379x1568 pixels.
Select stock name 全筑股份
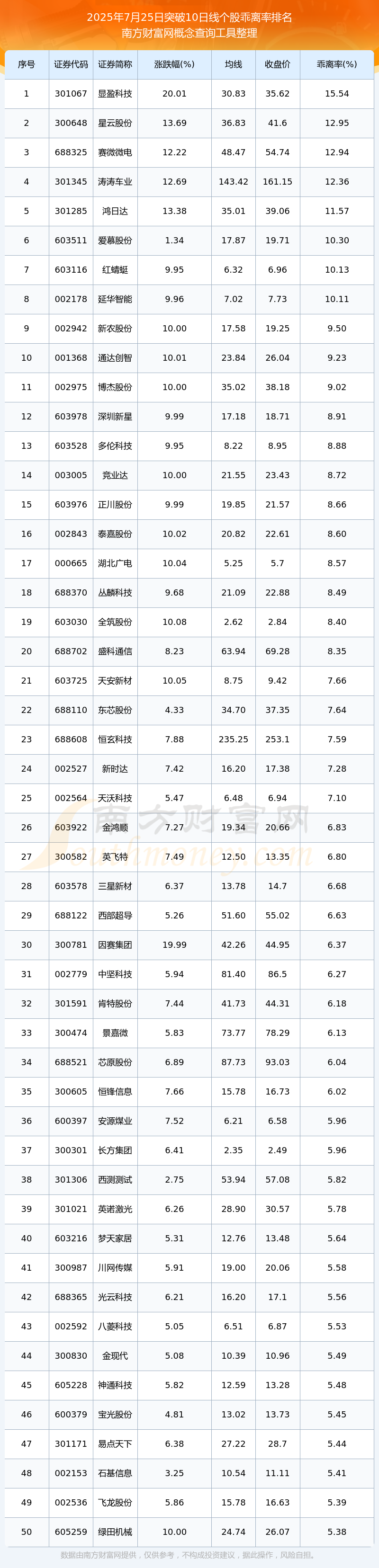115,622
